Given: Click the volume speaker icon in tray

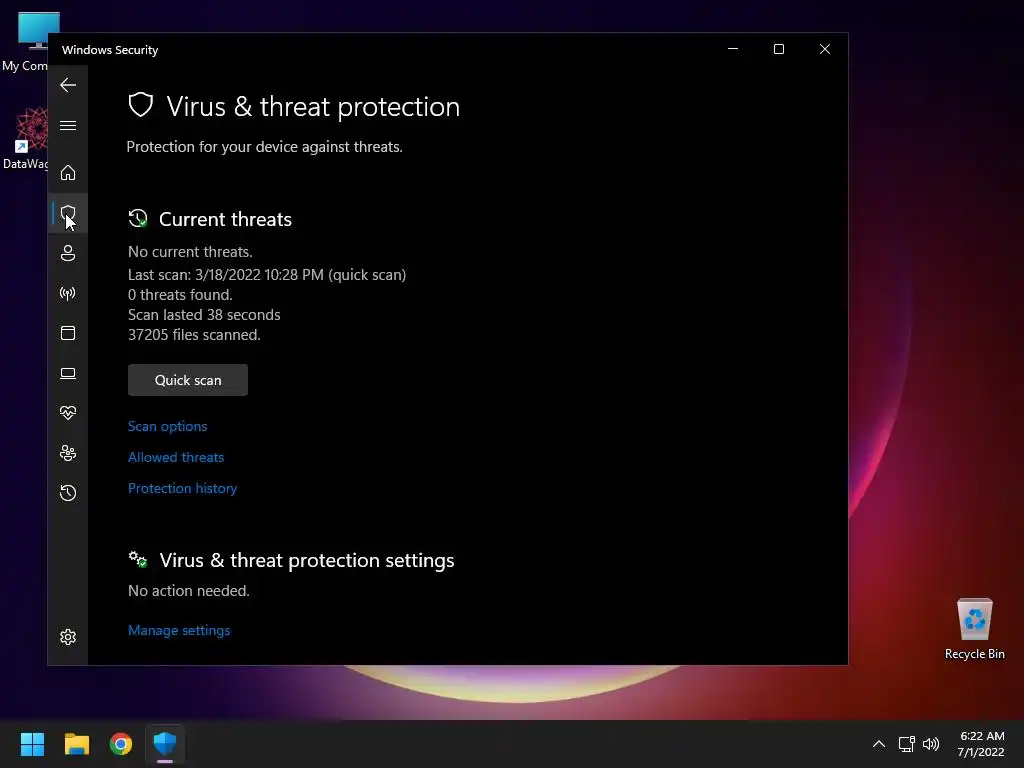Looking at the screenshot, I should (931, 744).
